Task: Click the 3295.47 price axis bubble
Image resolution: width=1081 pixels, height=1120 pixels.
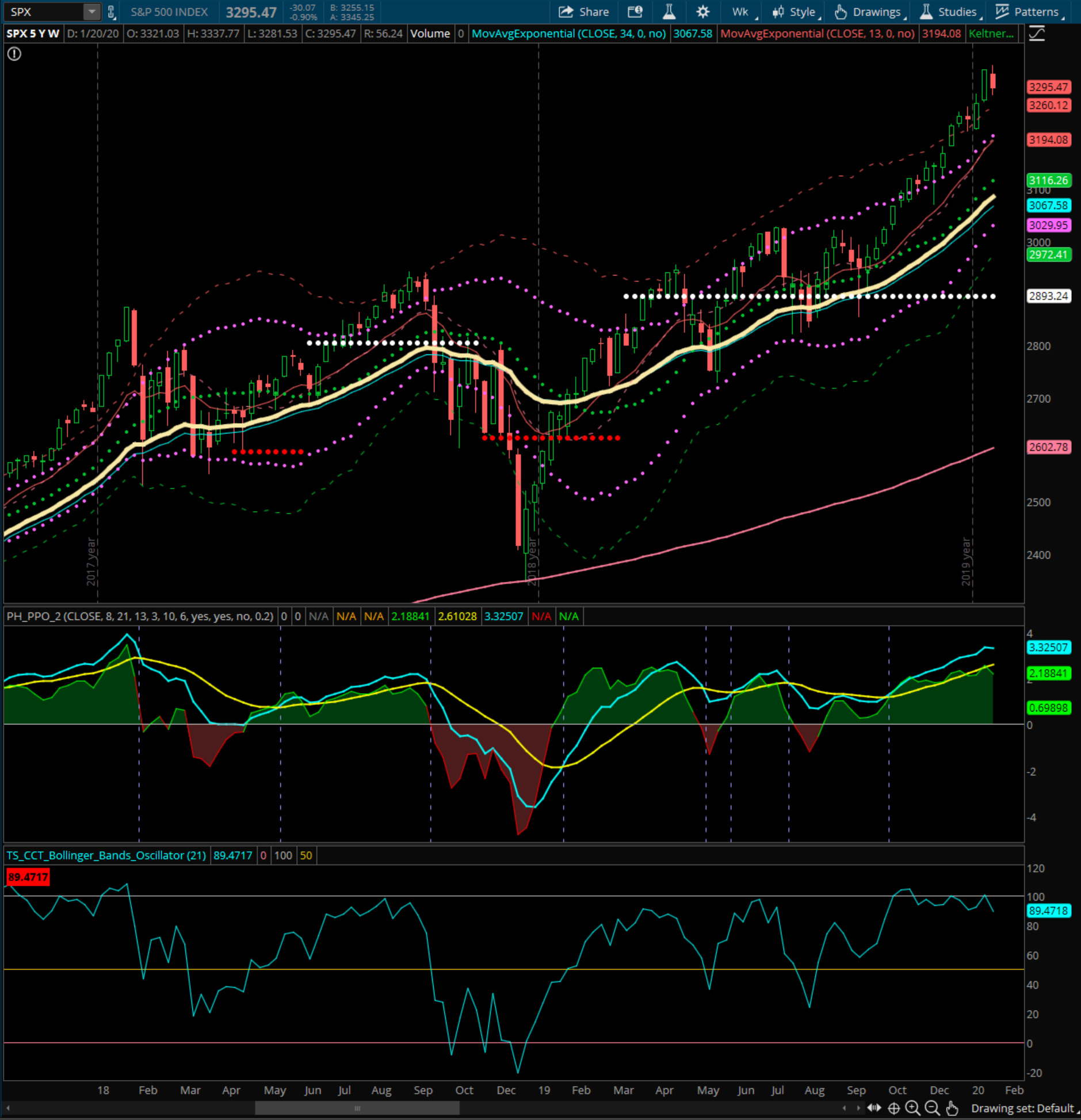Action: pyautogui.click(x=1049, y=87)
